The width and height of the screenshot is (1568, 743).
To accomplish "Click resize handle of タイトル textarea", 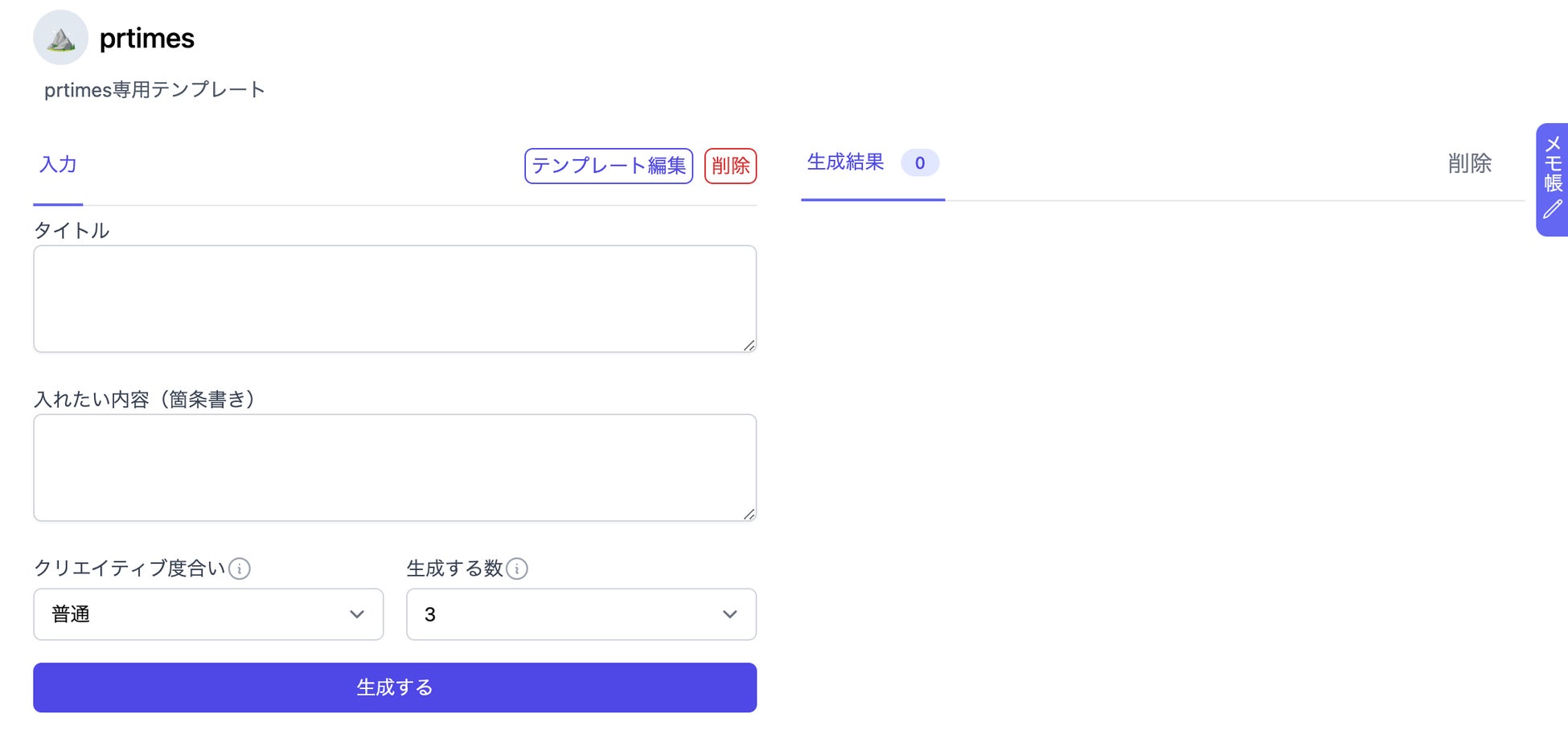I will [749, 345].
